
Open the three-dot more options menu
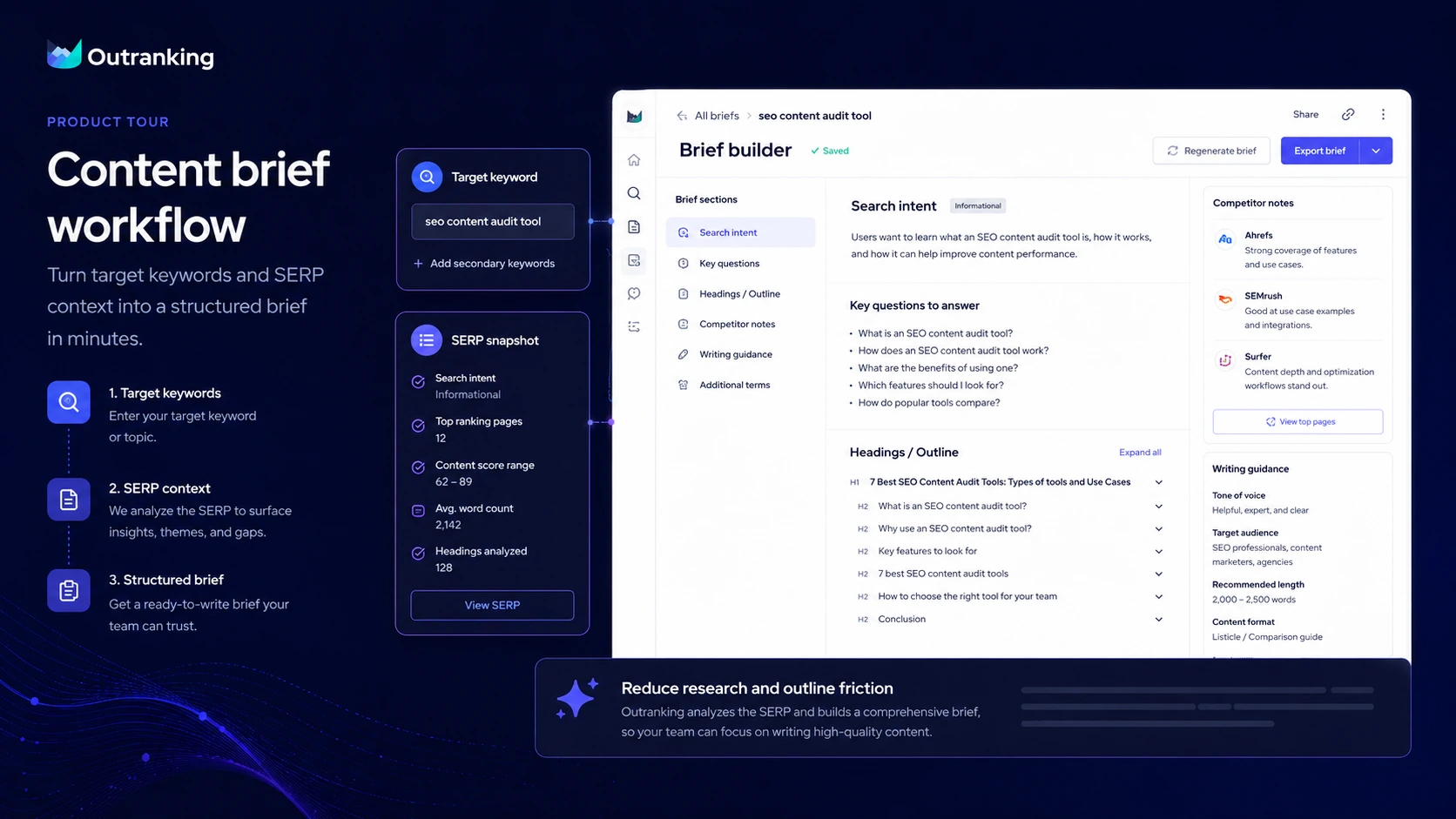pos(1383,114)
